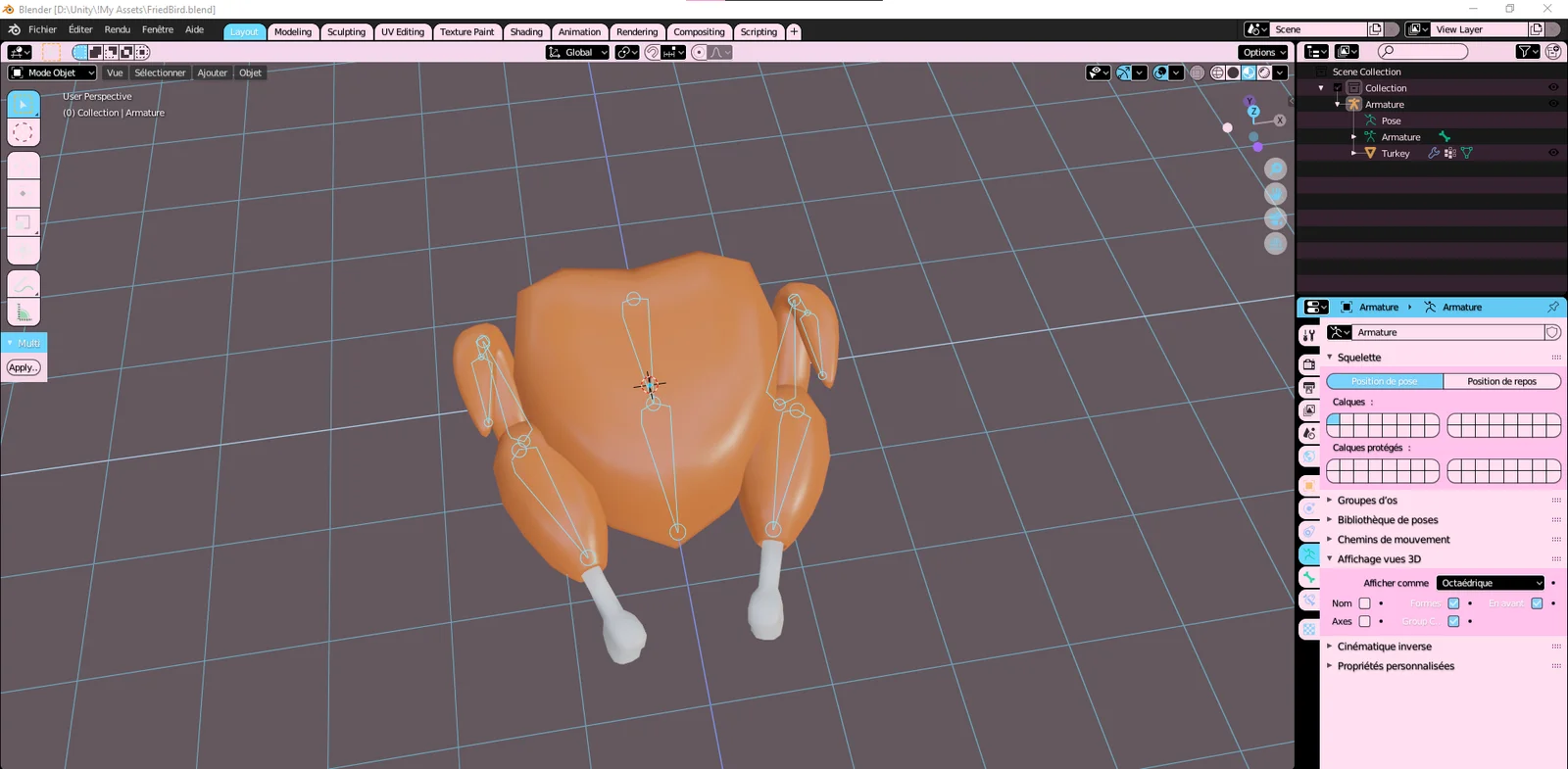Open the Options dropdown

(1262, 53)
